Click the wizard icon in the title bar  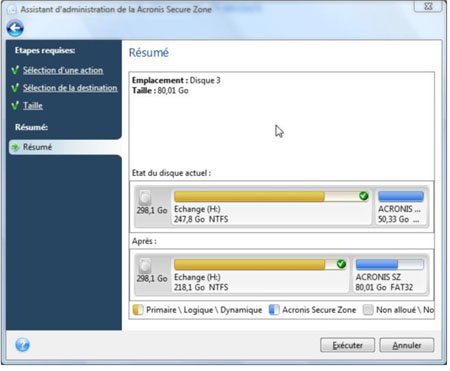pyautogui.click(x=12, y=9)
